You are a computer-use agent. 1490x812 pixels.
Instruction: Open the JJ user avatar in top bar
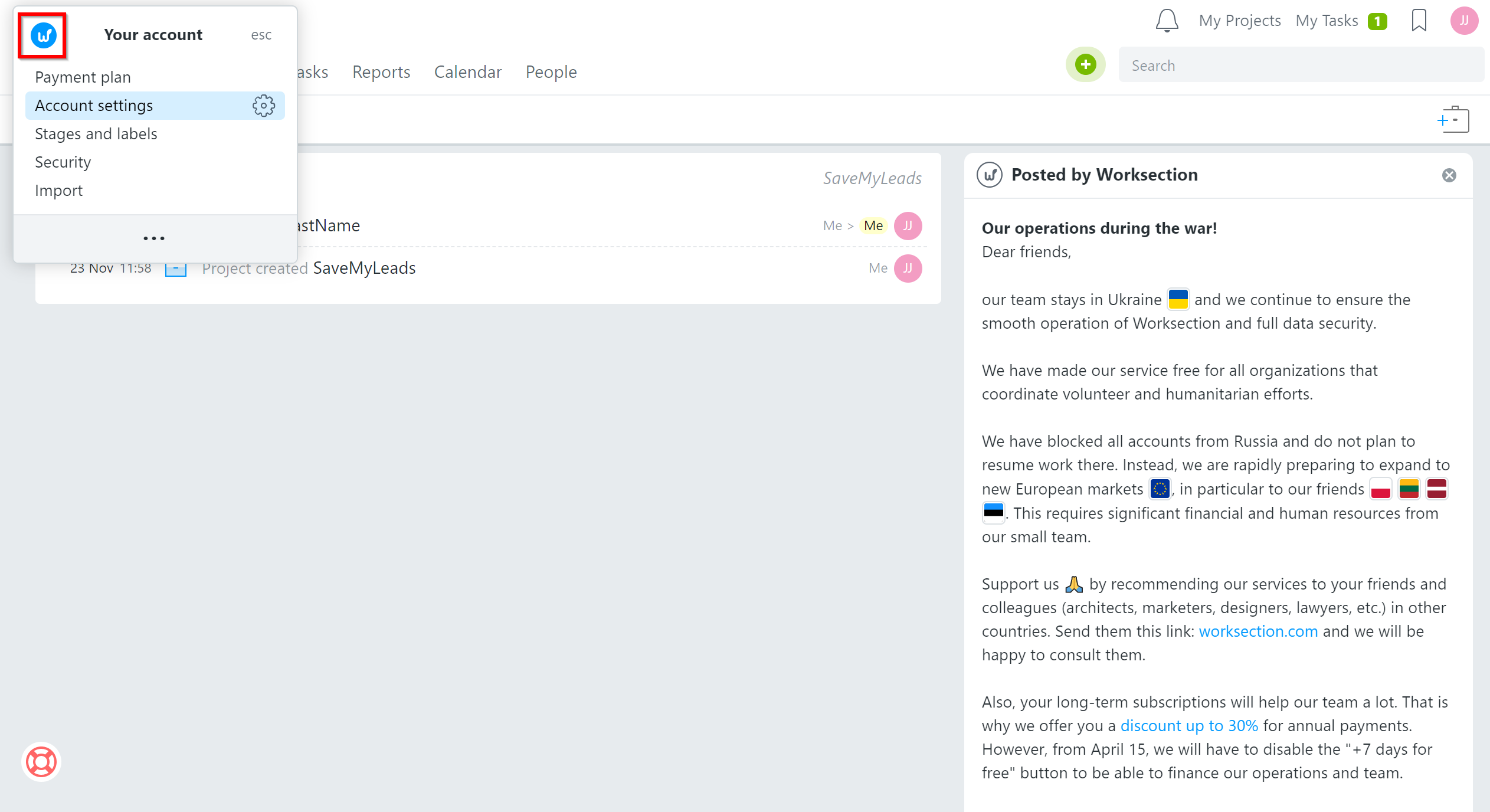(1464, 21)
